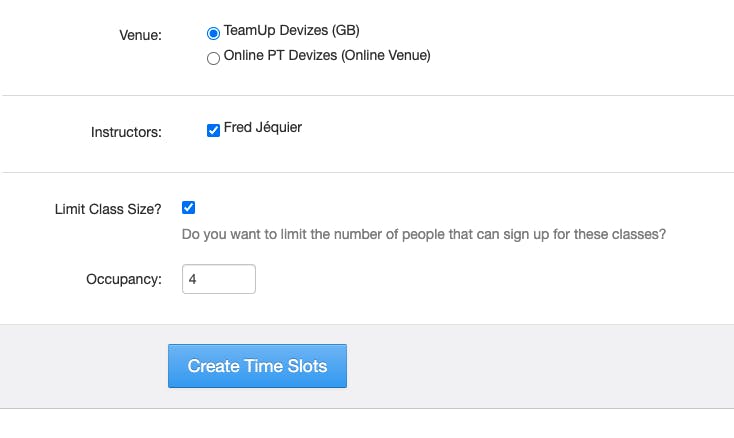Click the "Venue:" field label

pyautogui.click(x=140, y=36)
